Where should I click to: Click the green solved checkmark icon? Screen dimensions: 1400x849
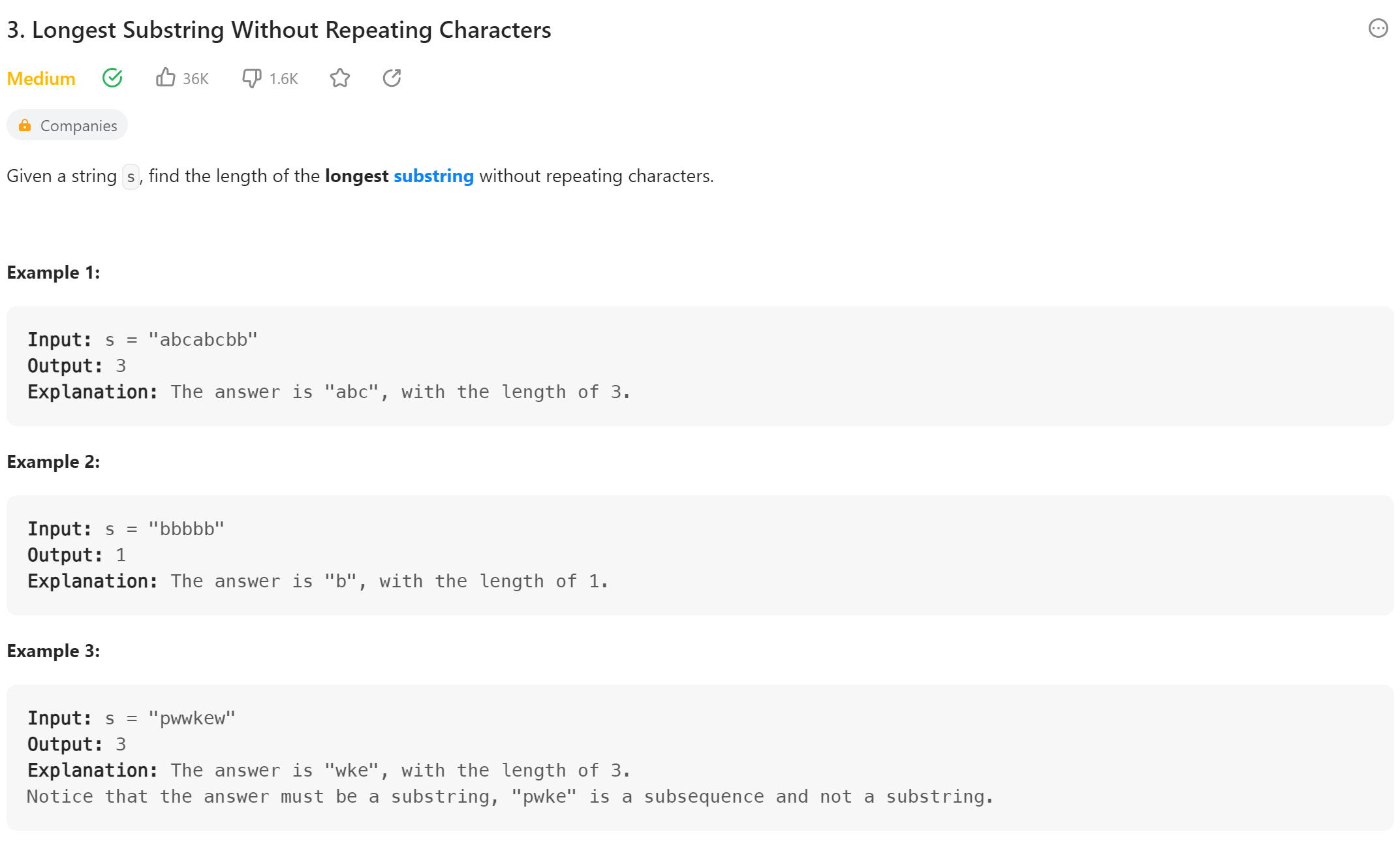(x=112, y=78)
